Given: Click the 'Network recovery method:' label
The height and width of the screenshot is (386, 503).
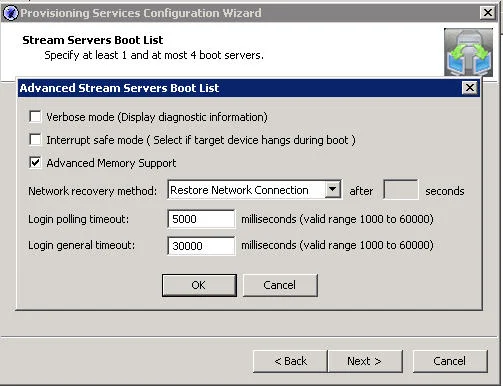Looking at the screenshot, I should click(x=92, y=191).
